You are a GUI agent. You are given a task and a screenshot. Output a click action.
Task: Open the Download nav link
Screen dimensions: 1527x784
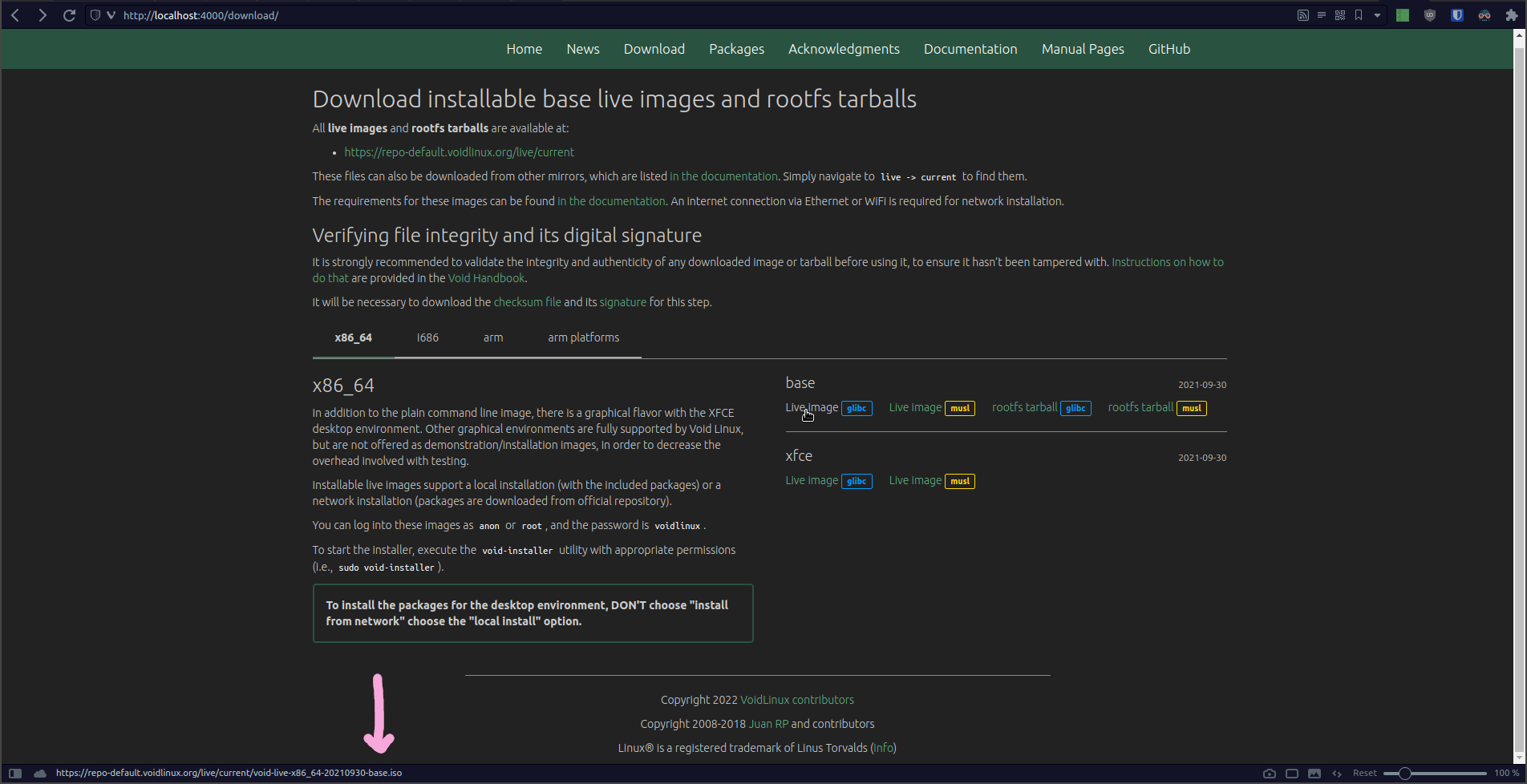654,49
